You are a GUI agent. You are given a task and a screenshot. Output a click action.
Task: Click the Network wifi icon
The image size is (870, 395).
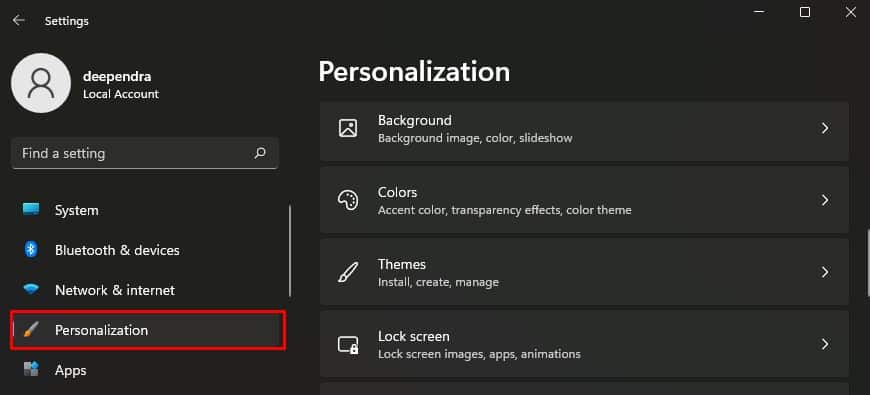31,290
